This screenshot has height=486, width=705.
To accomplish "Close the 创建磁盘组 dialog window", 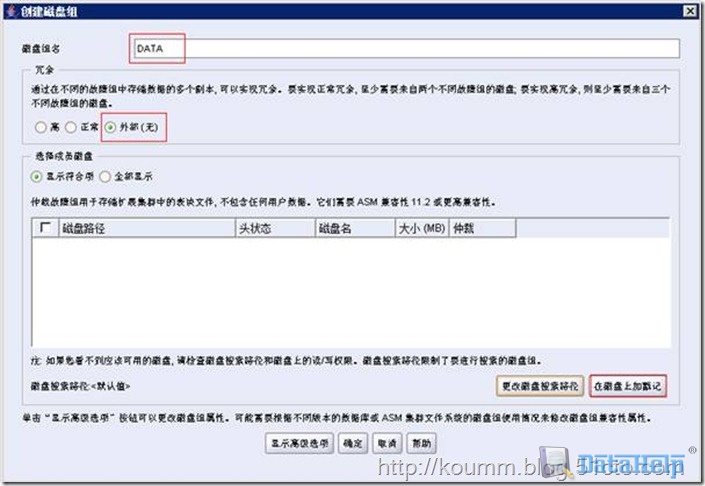I will click(x=690, y=11).
